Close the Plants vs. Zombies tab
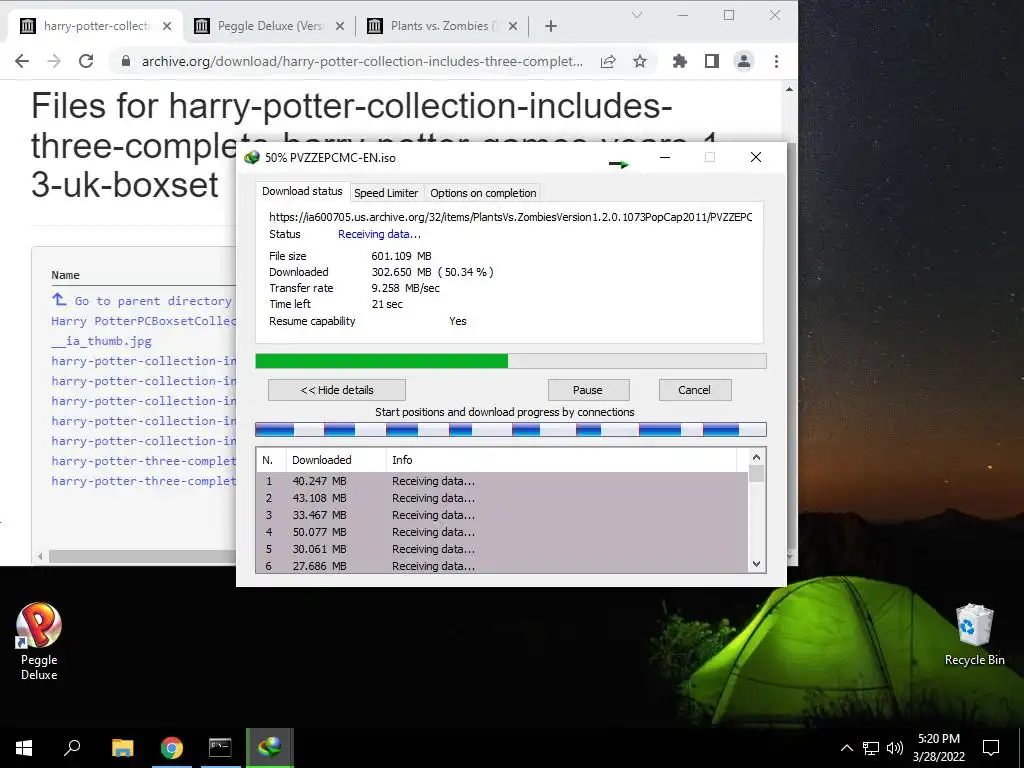 pos(513,26)
